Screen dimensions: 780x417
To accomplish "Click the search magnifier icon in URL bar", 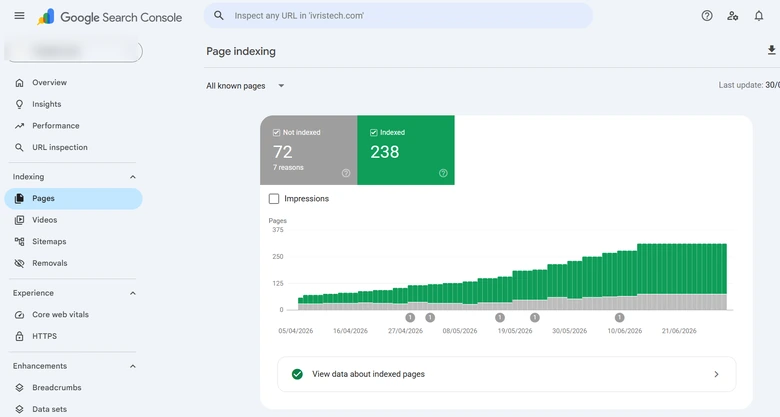I will click(x=218, y=15).
